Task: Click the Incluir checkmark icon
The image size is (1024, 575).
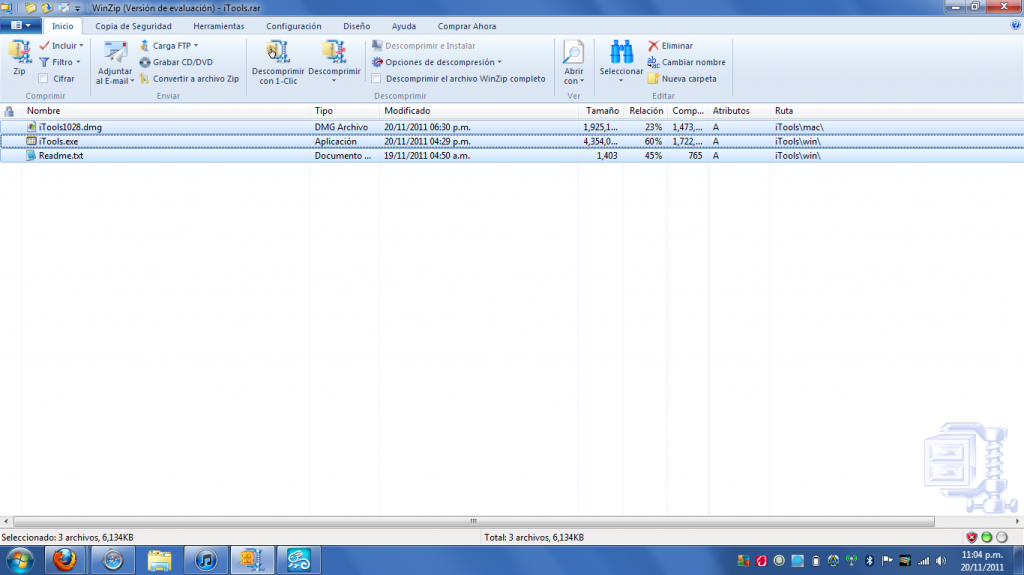Action: [x=44, y=45]
